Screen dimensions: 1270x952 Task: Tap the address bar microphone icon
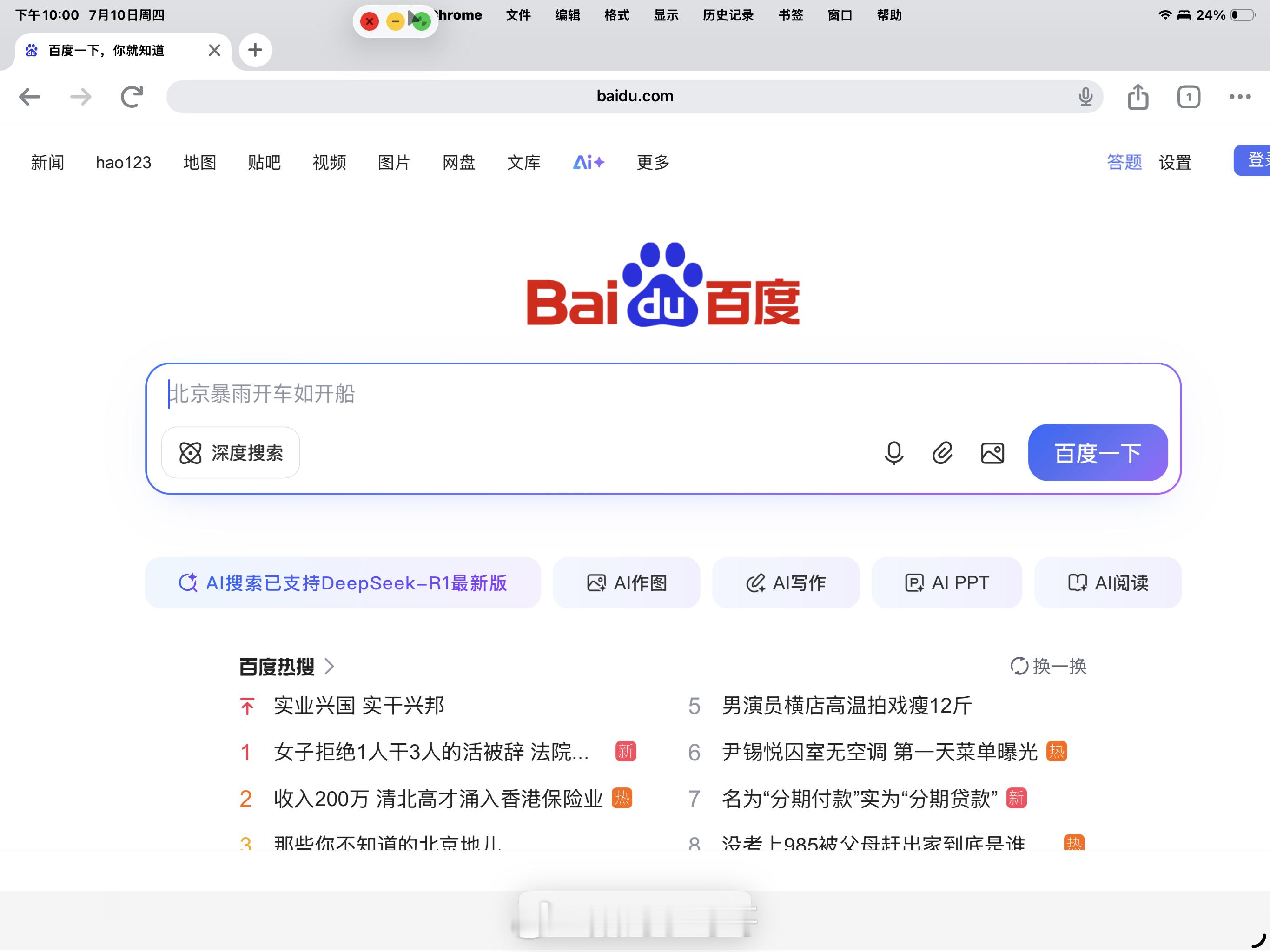(x=1085, y=97)
